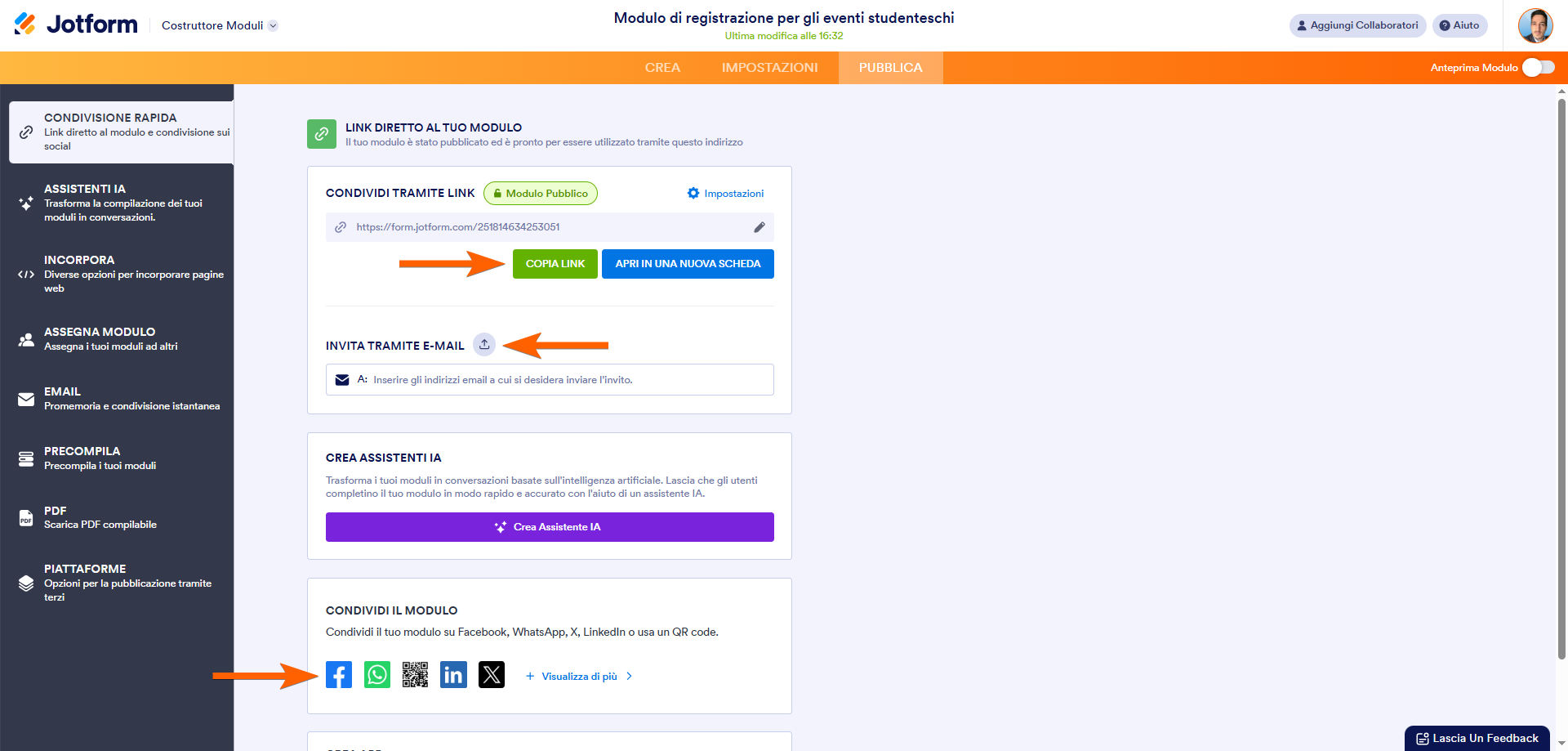Click the page vertical scrollbar
1568x751 pixels.
tap(1561, 376)
